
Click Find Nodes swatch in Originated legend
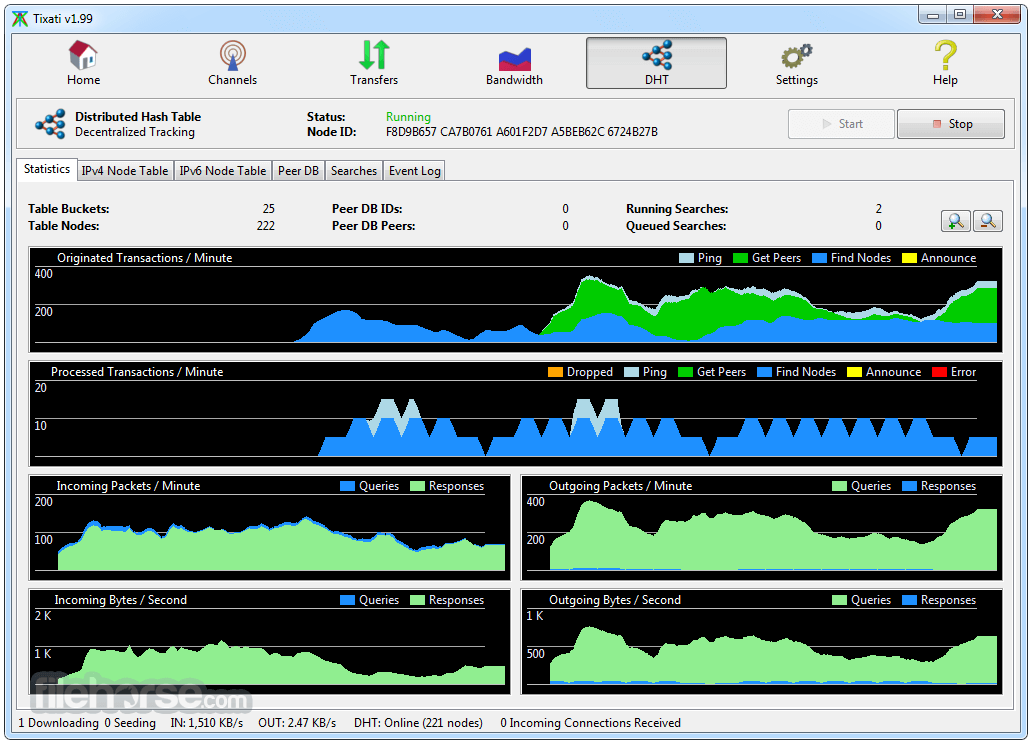coord(820,258)
